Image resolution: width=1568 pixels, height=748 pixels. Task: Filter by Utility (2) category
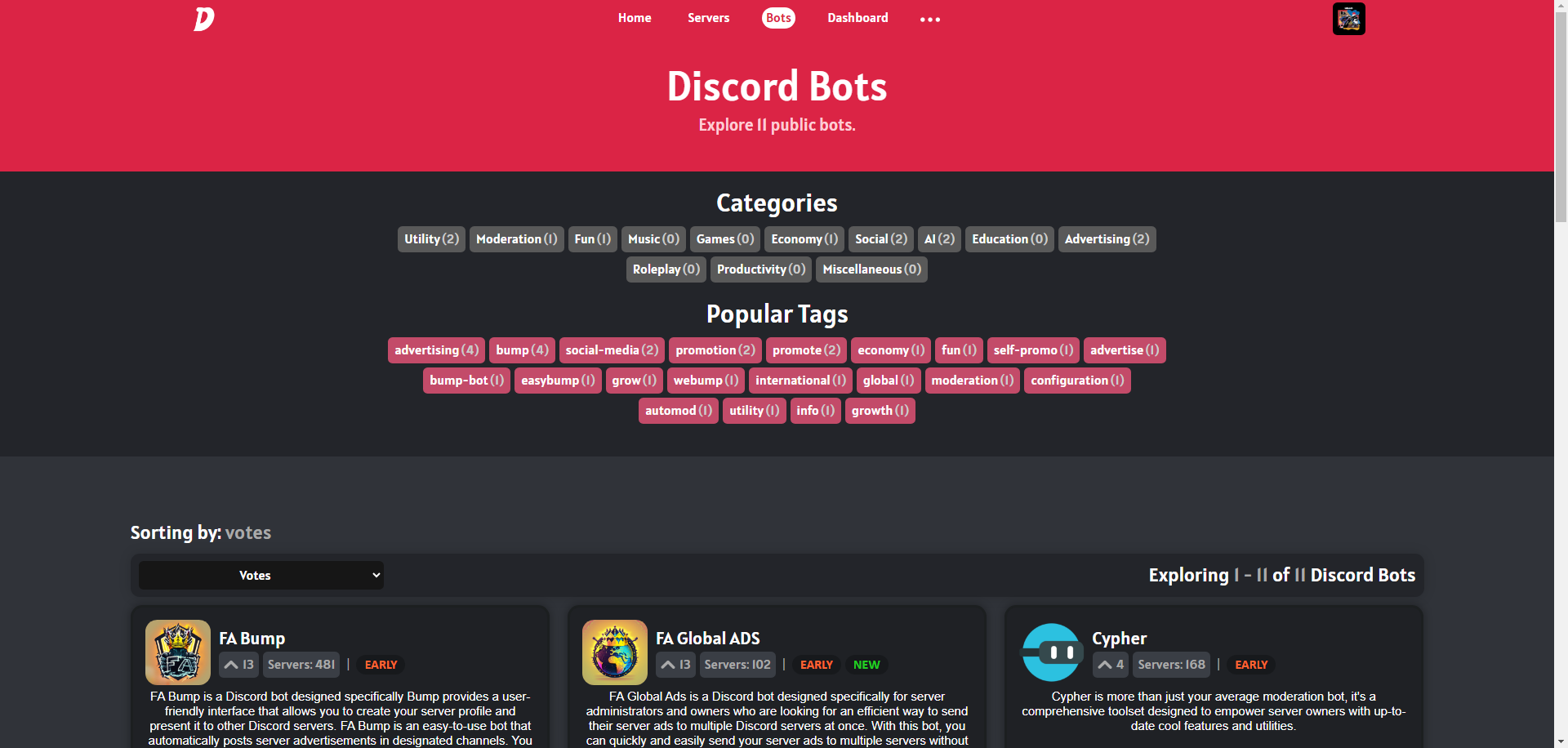431,239
